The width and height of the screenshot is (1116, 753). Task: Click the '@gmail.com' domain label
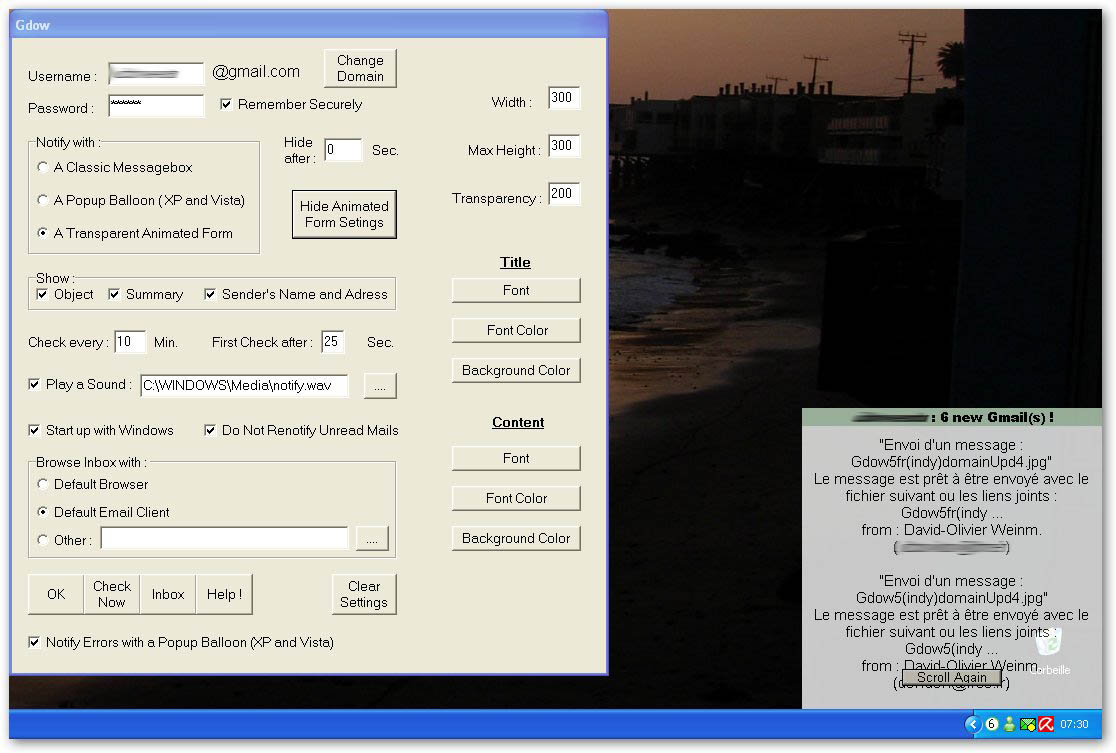[x=256, y=72]
